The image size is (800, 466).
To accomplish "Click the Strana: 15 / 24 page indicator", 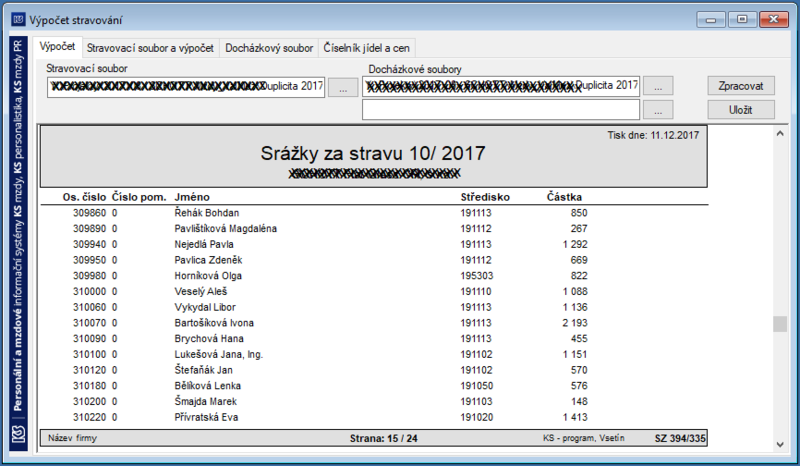I will (384, 438).
